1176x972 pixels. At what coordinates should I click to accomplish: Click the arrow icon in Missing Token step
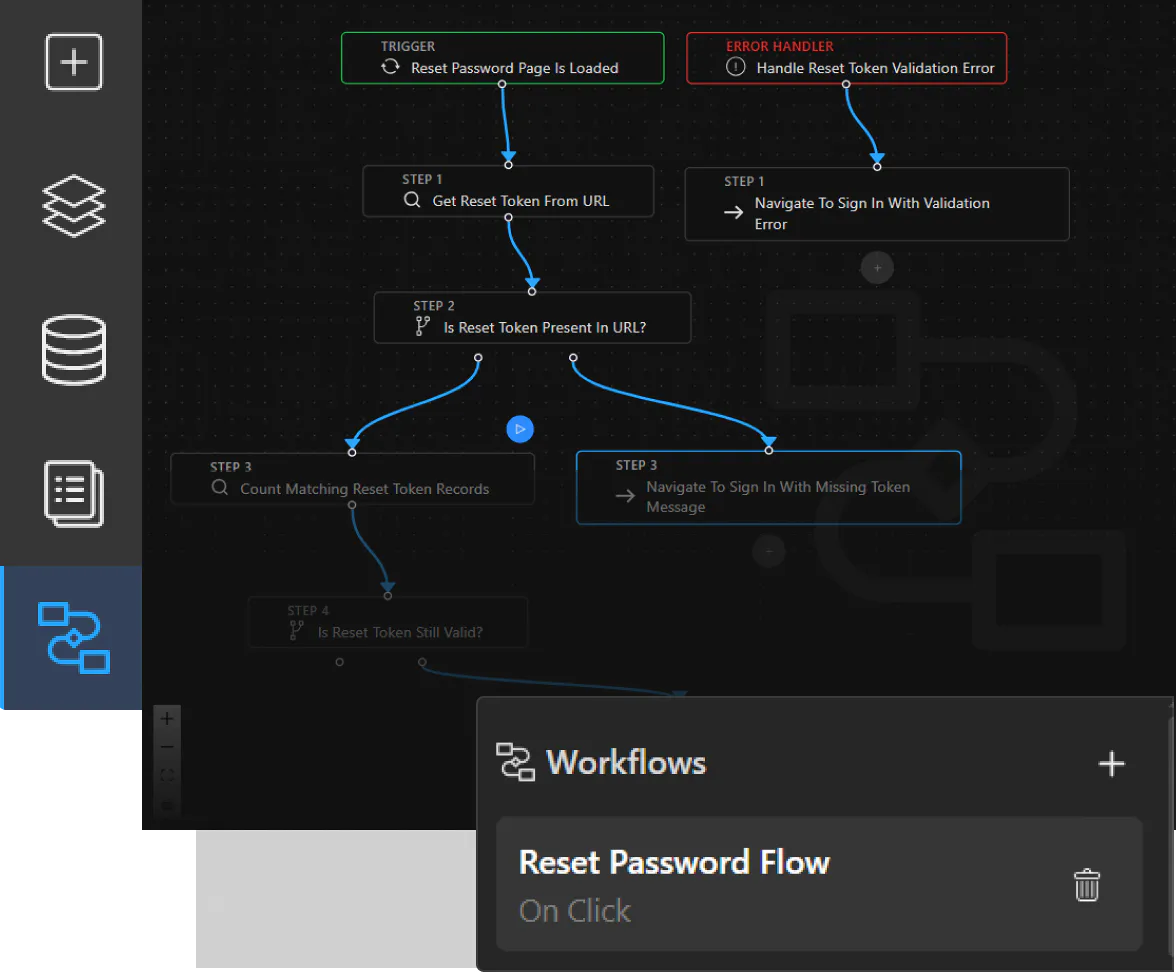626,496
